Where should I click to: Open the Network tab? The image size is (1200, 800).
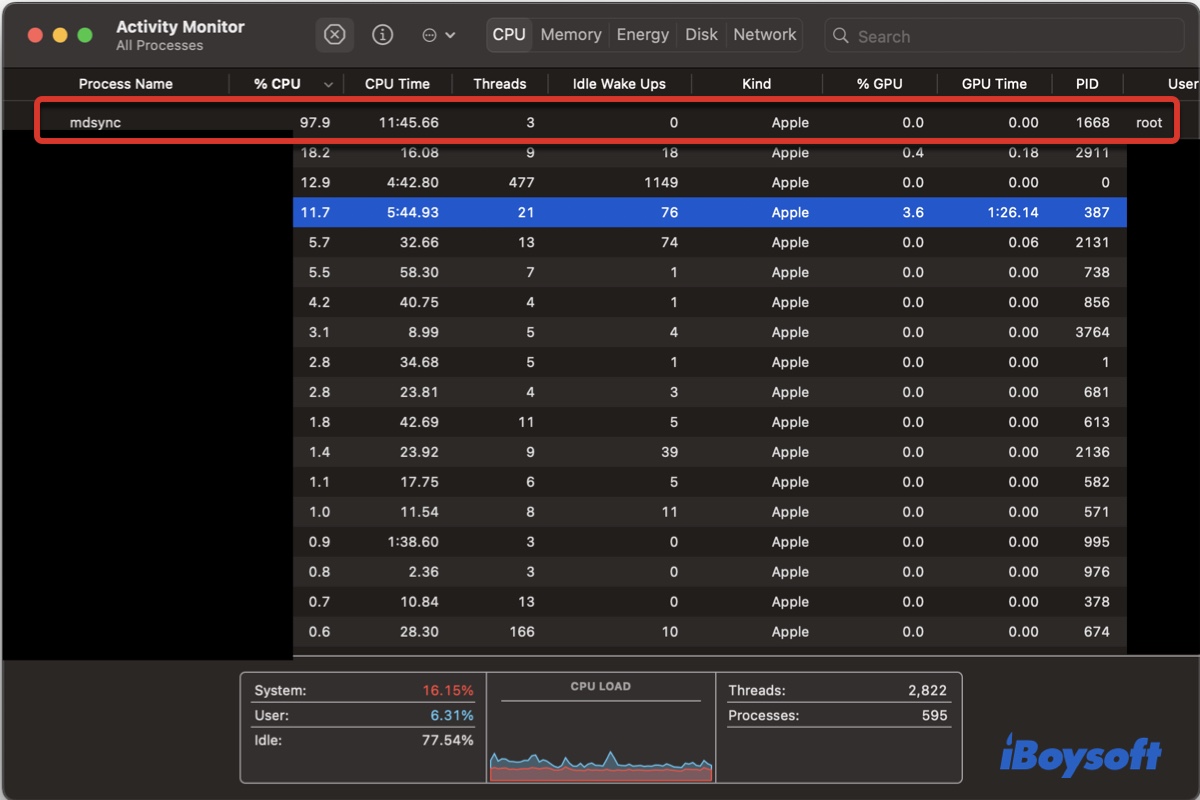[765, 35]
